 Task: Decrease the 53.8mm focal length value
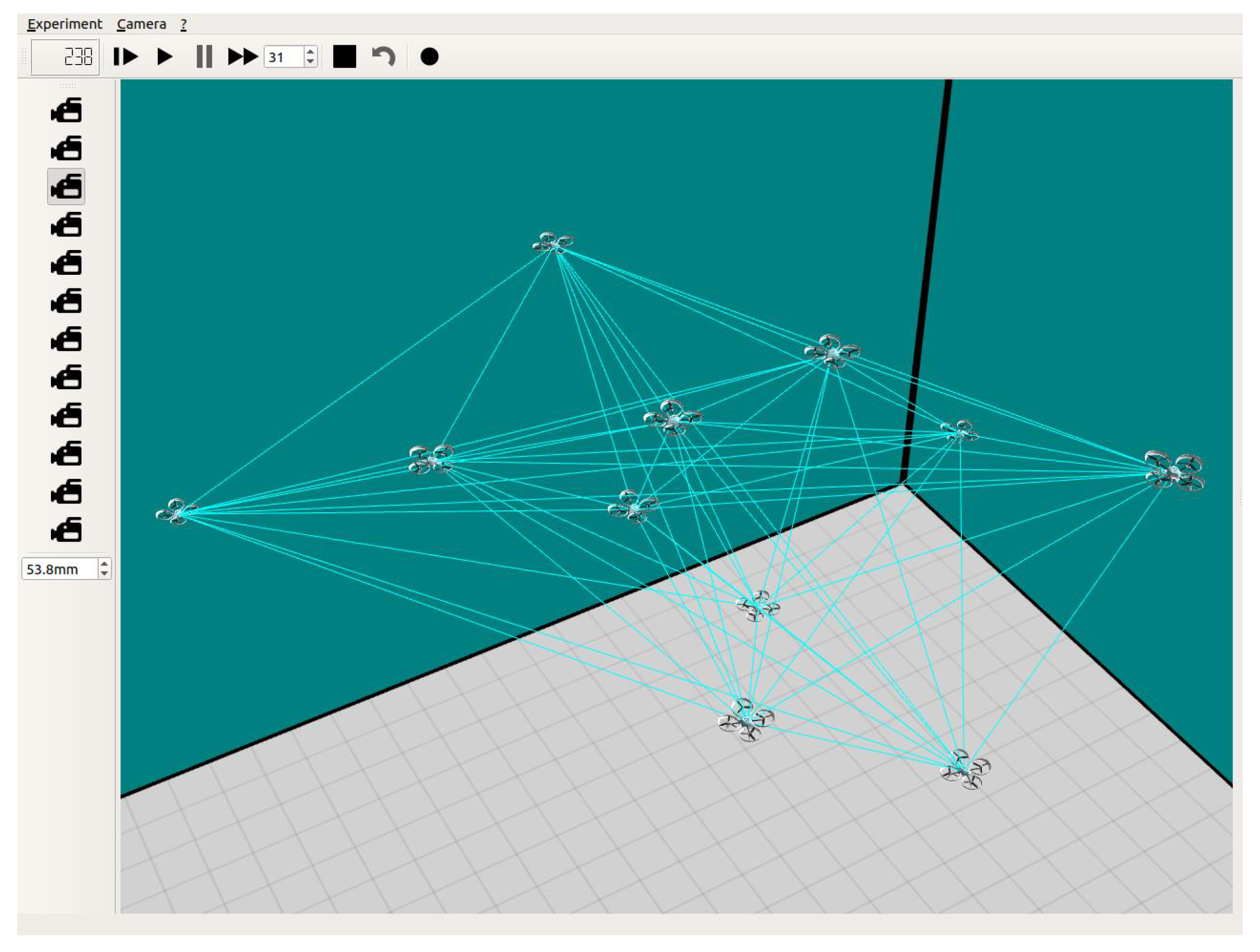pyautogui.click(x=104, y=573)
